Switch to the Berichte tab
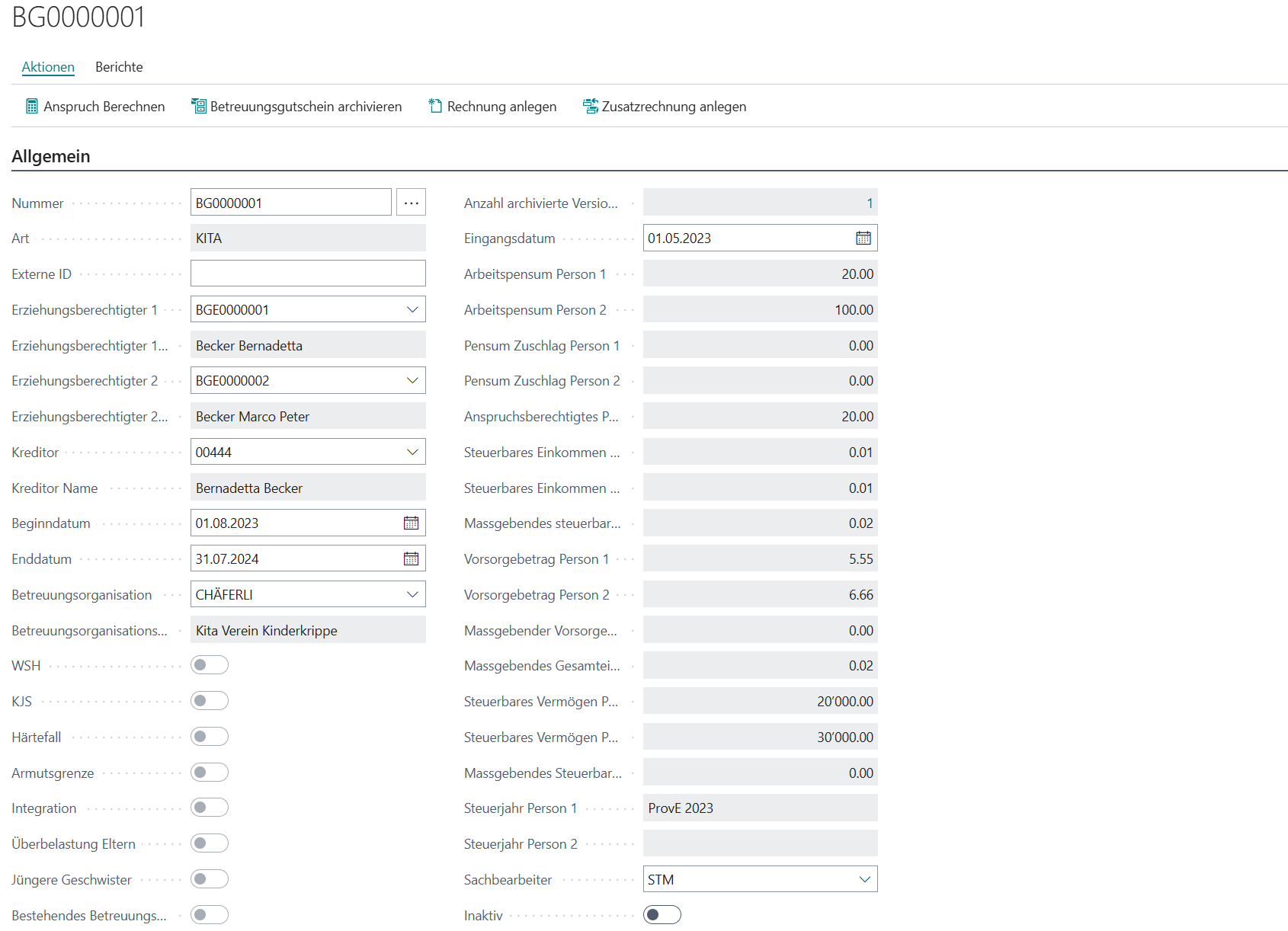The width and height of the screenshot is (1288, 931). 119,67
